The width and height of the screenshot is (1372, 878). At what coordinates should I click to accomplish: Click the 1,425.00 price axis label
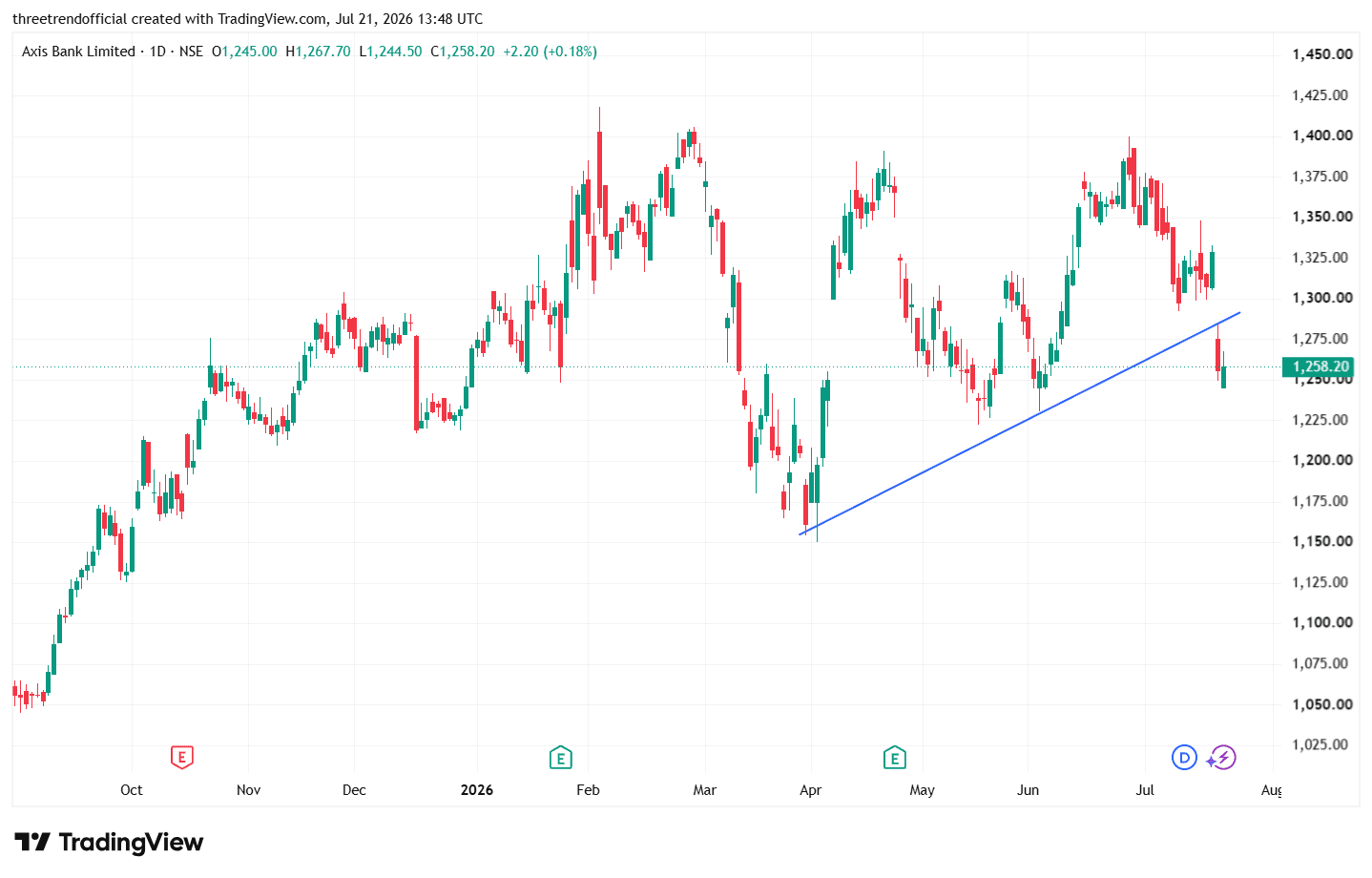(x=1320, y=95)
